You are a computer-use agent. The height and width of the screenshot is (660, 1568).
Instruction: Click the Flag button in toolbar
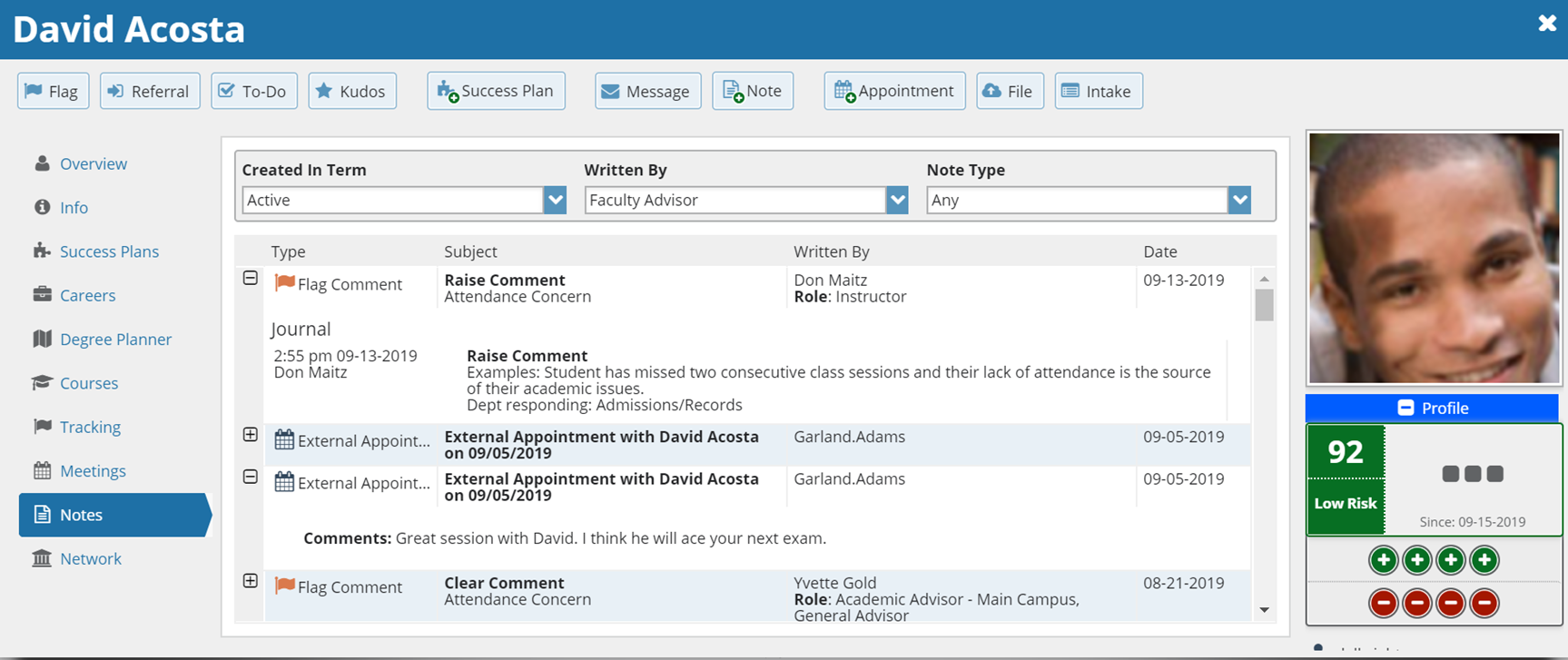[x=53, y=91]
